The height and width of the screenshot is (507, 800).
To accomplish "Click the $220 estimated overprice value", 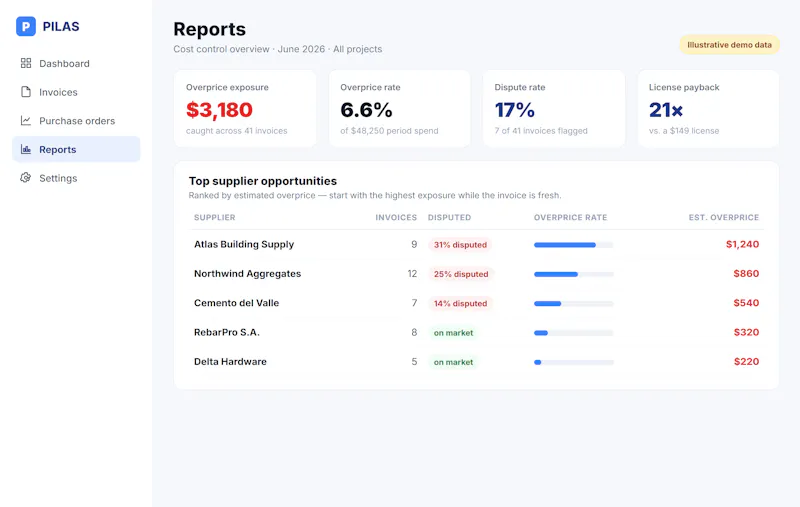I will [x=746, y=362].
